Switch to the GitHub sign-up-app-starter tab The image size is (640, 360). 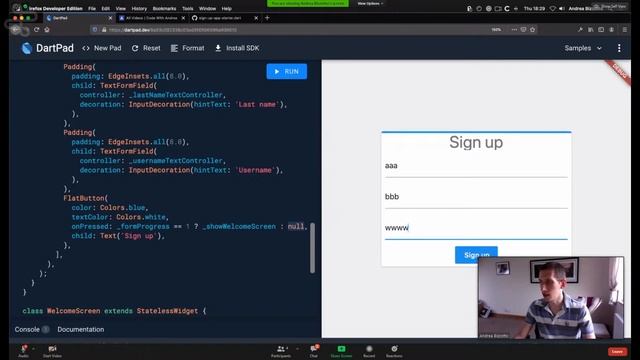(224, 18)
